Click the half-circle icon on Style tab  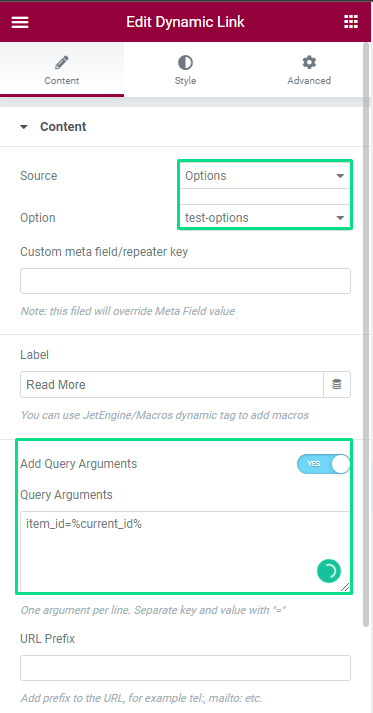click(185, 62)
